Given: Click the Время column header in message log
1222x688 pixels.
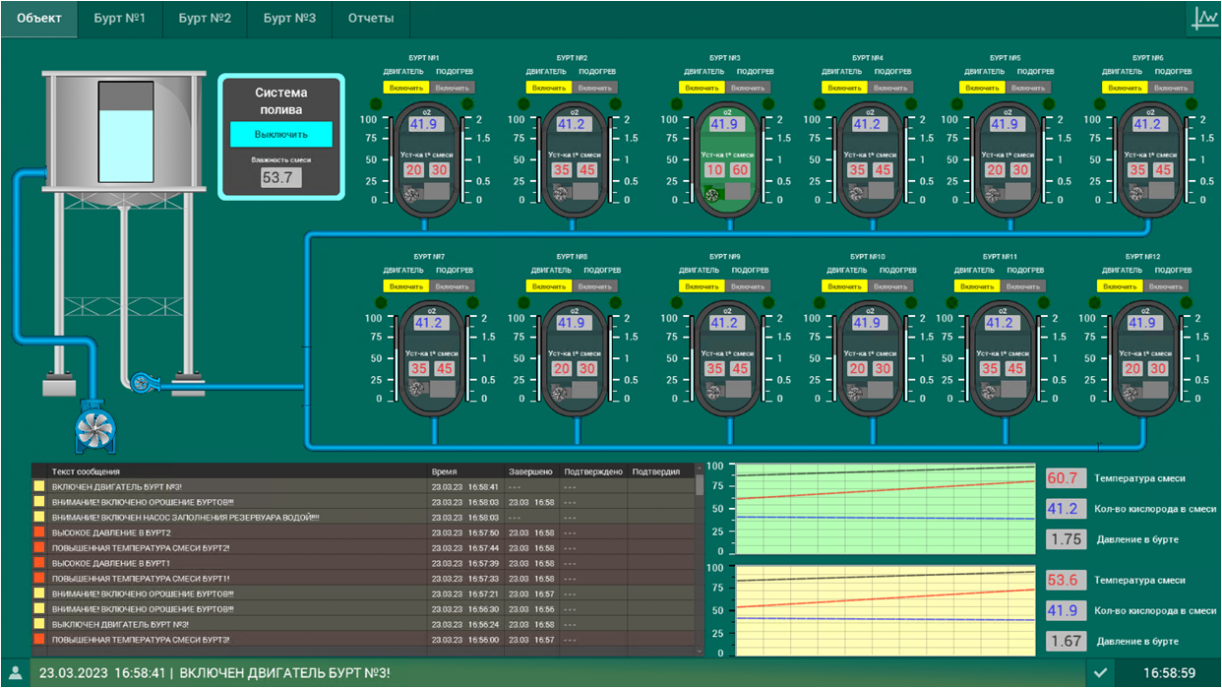Looking at the screenshot, I should [444, 471].
